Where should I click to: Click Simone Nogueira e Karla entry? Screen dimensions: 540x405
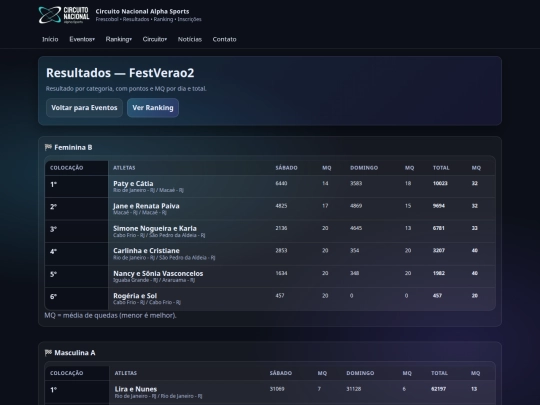pos(155,228)
